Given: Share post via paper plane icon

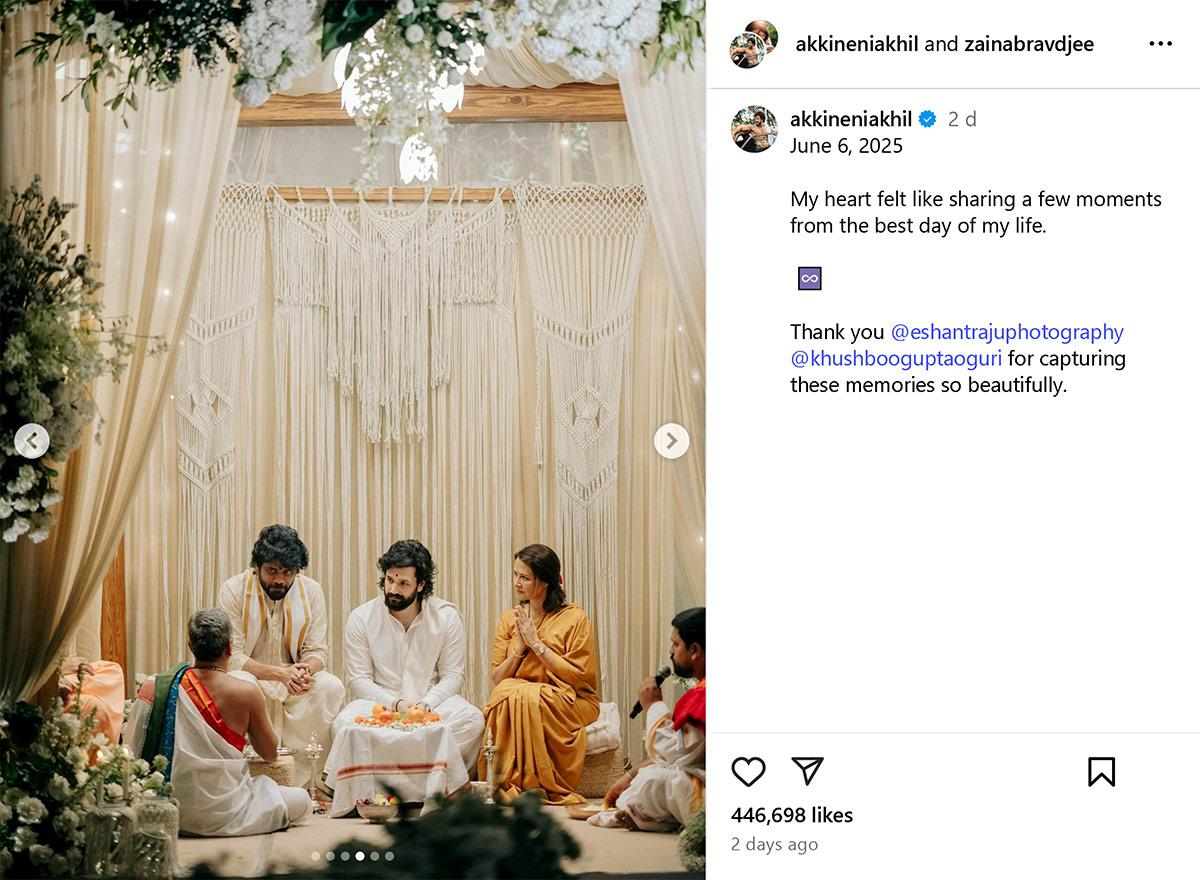Looking at the screenshot, I should tap(807, 770).
